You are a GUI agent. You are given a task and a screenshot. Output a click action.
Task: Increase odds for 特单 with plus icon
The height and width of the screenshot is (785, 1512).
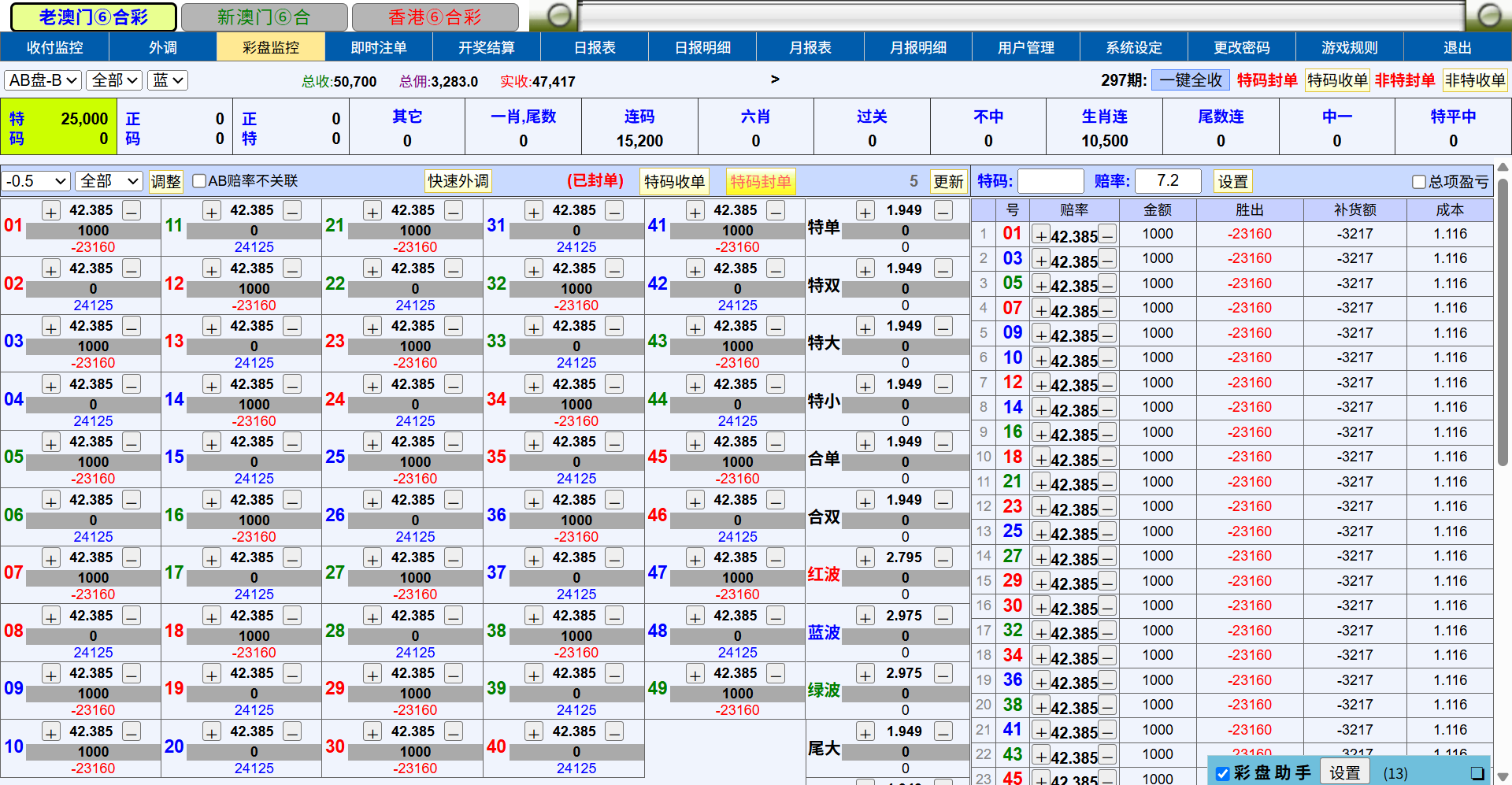pyautogui.click(x=865, y=211)
